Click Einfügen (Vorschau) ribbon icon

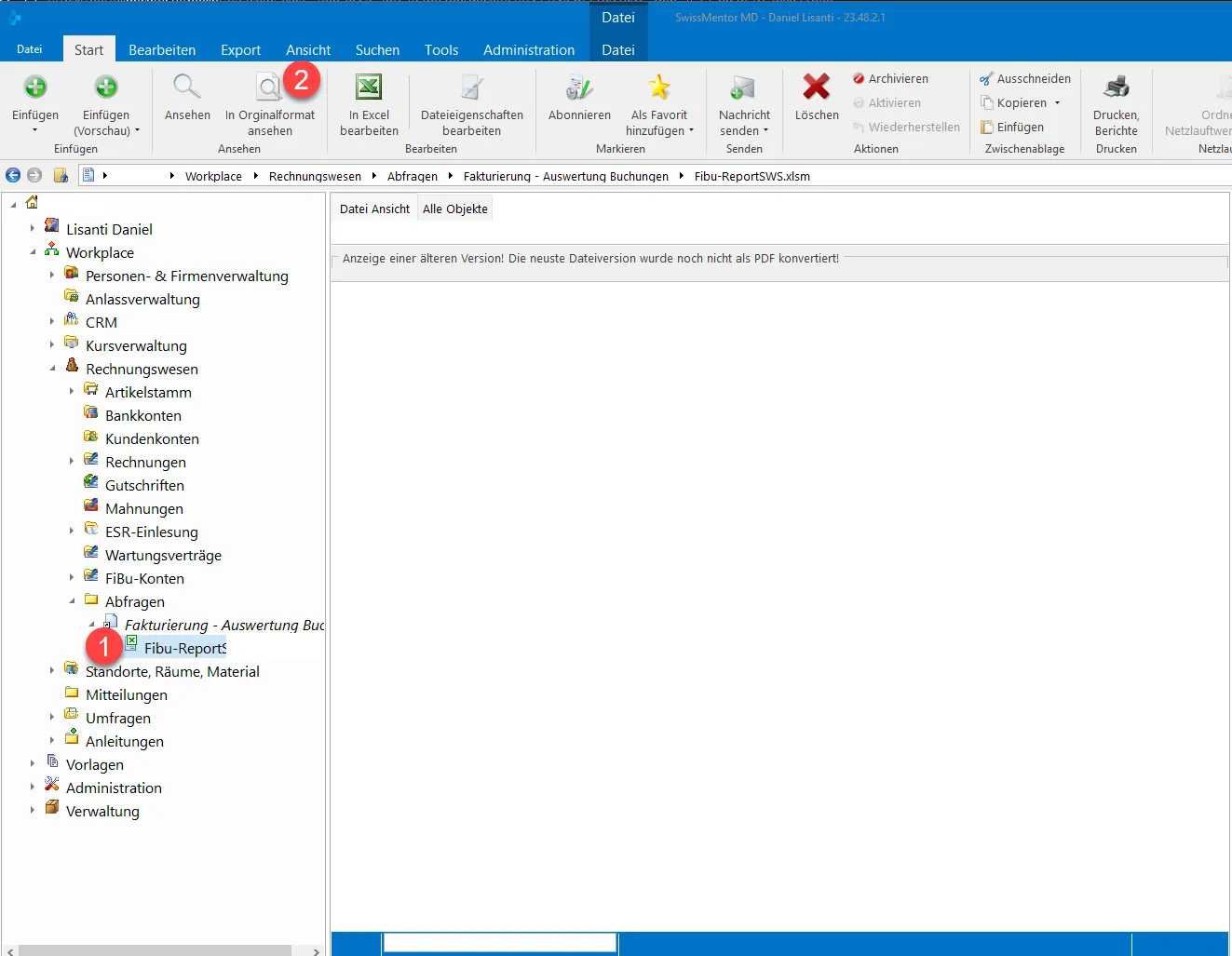[106, 88]
